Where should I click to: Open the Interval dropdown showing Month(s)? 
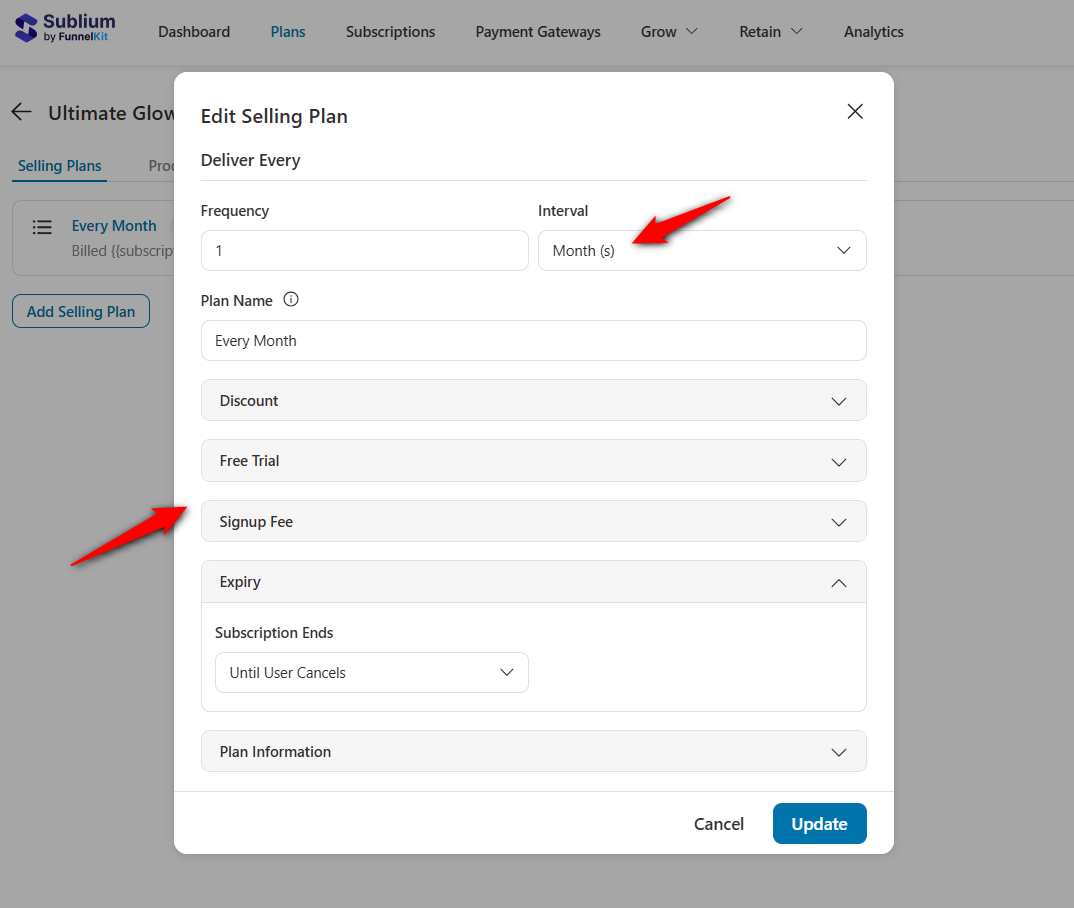(702, 250)
